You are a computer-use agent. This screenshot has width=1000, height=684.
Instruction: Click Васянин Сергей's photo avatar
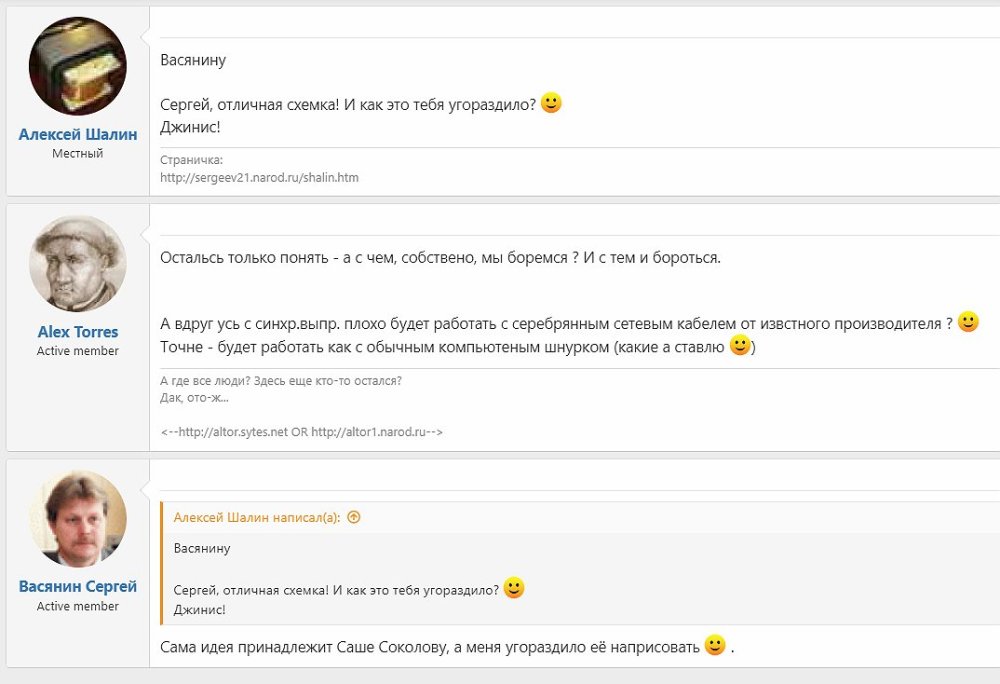point(78,518)
